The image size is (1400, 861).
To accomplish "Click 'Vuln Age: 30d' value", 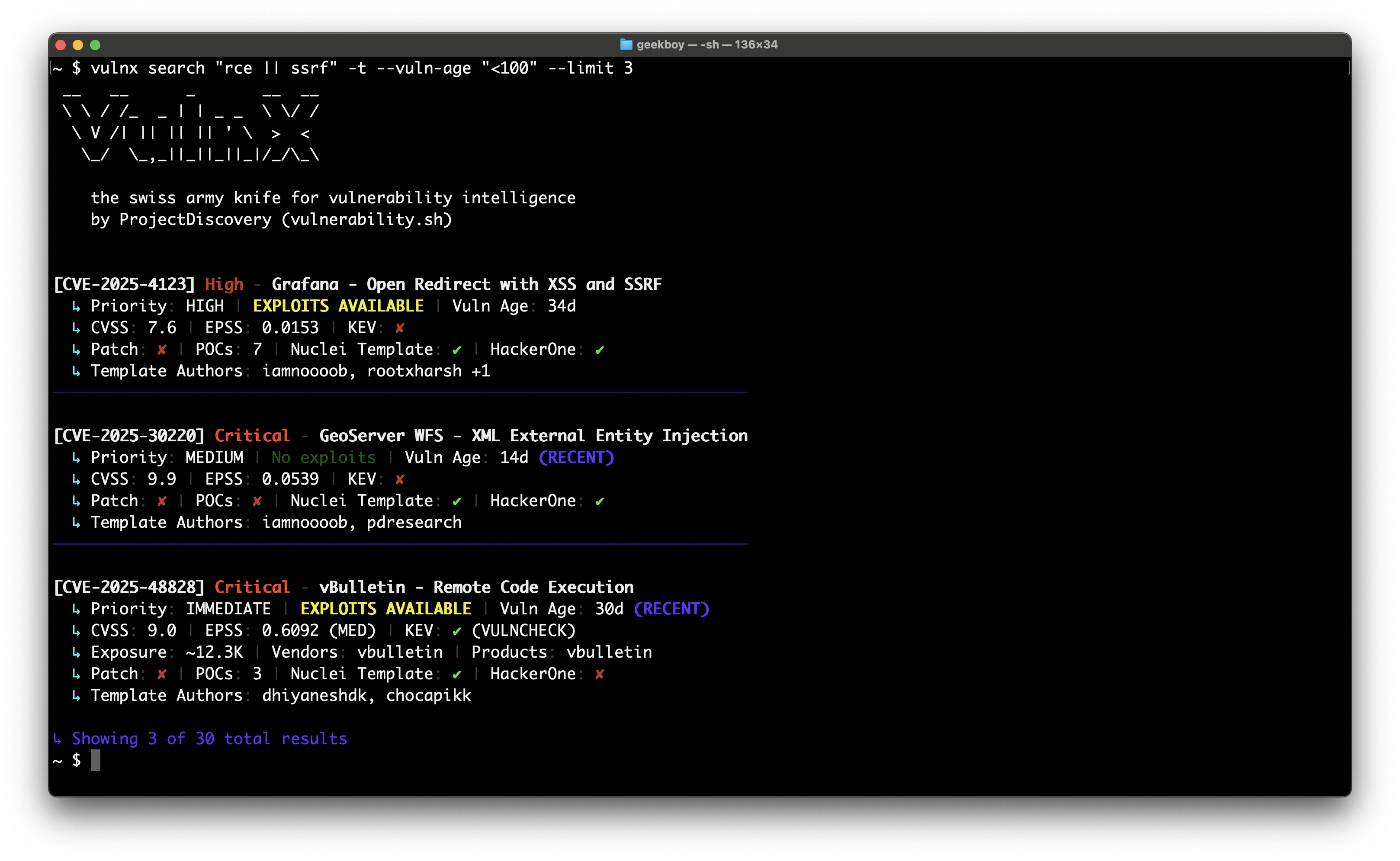I will tap(562, 609).
